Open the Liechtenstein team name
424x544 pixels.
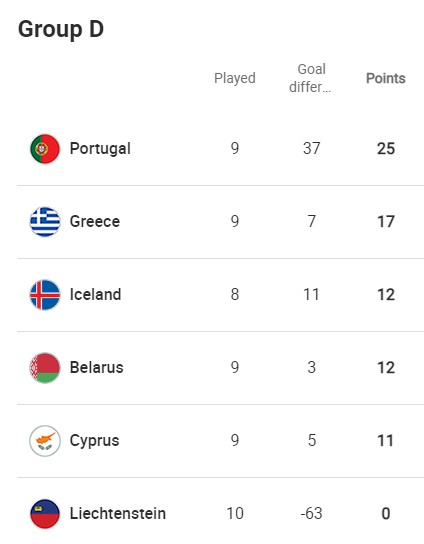click(118, 513)
